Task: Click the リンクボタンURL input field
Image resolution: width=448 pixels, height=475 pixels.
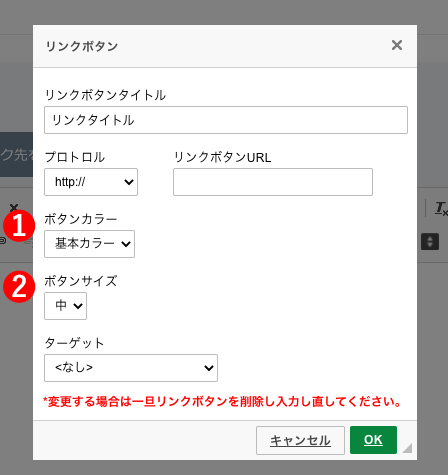Action: click(273, 182)
